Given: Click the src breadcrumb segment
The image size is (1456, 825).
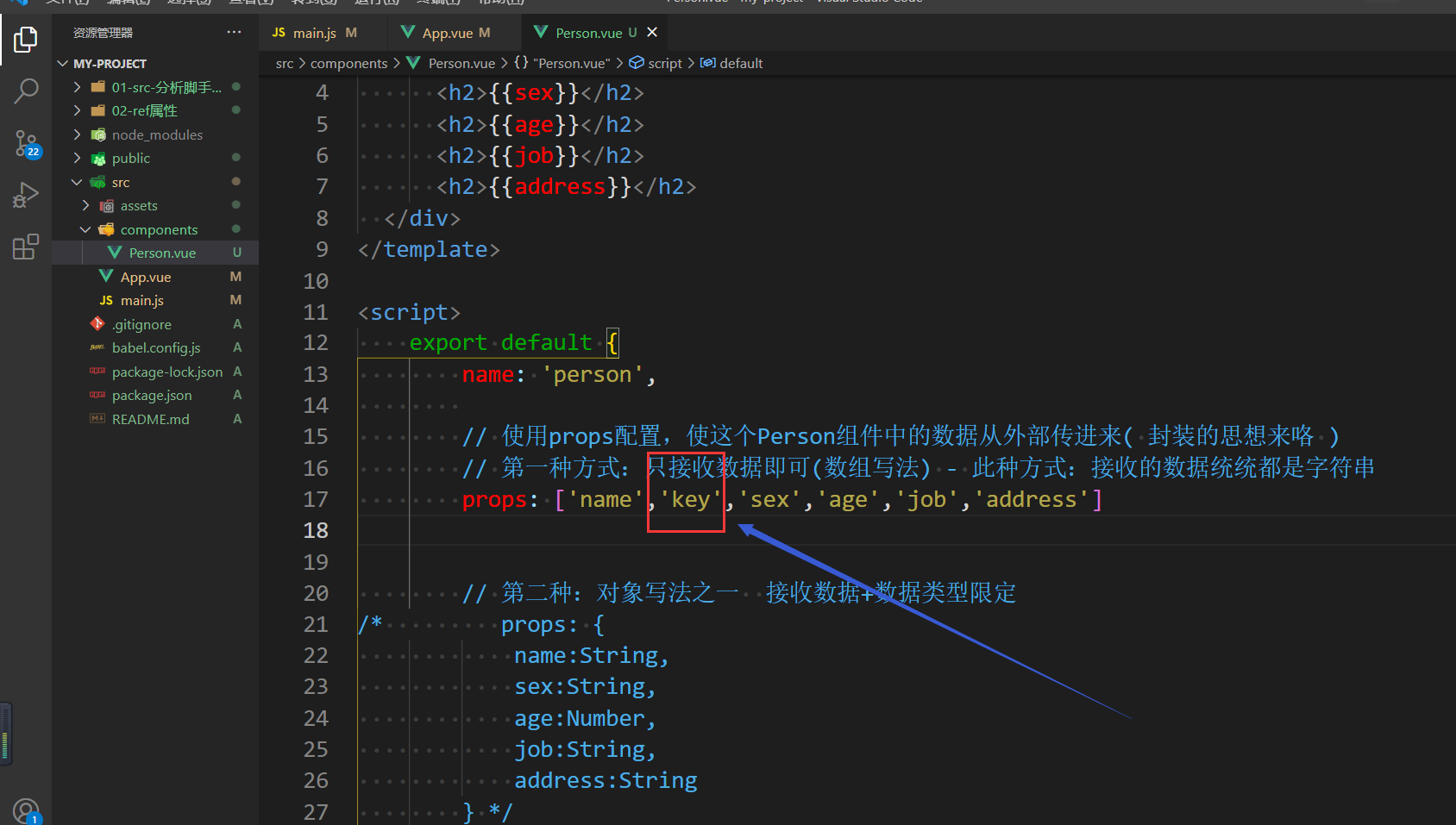Looking at the screenshot, I should pyautogui.click(x=285, y=63).
